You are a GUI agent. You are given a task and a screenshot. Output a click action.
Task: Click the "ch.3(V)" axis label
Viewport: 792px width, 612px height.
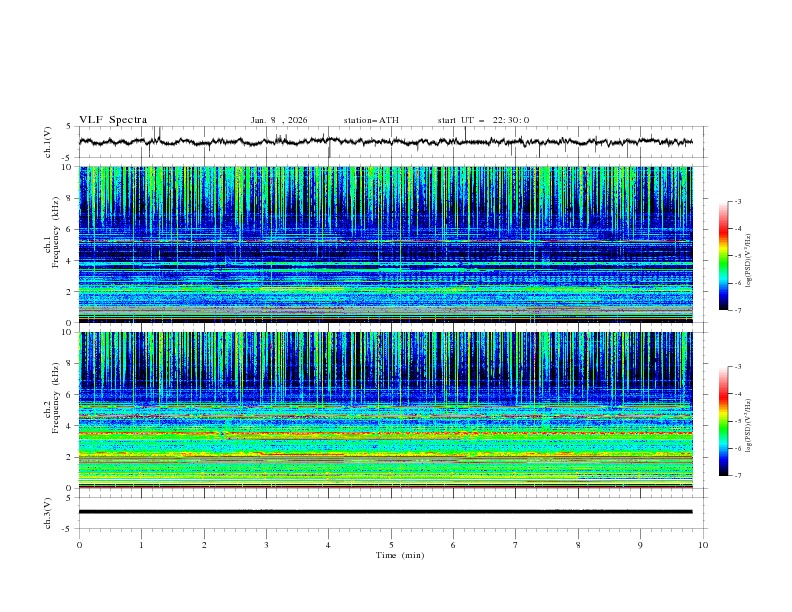pos(48,513)
